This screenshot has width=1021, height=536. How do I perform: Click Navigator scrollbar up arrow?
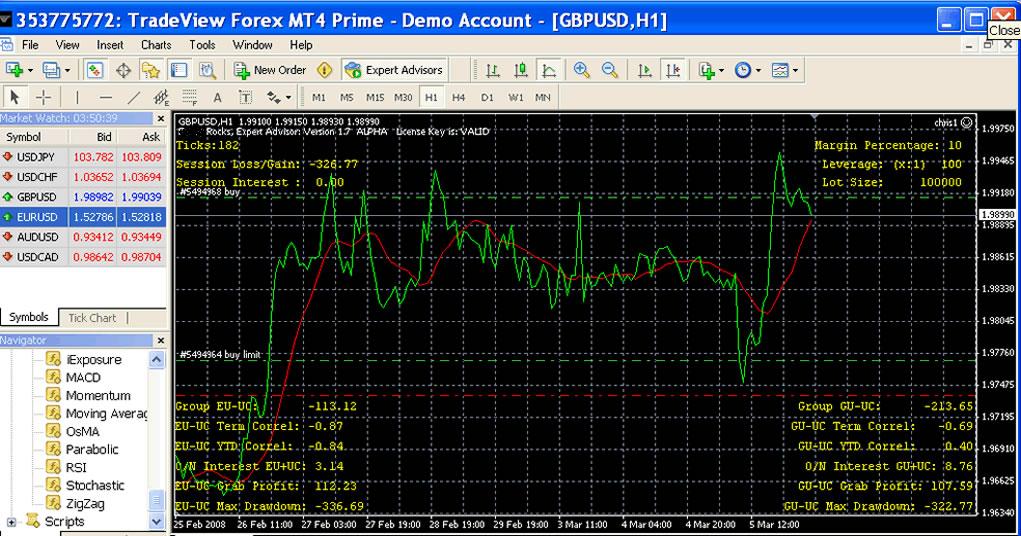tap(156, 360)
